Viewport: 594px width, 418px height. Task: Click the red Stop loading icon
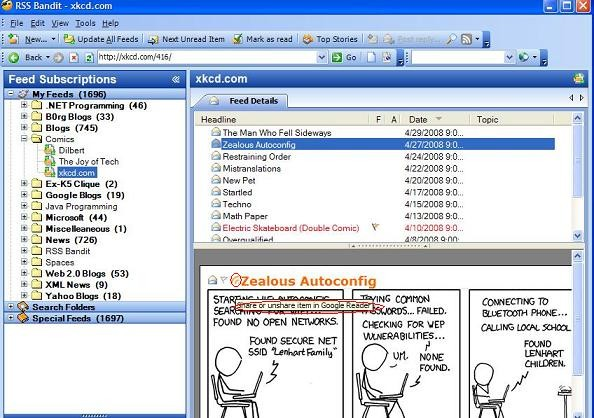tap(74, 58)
